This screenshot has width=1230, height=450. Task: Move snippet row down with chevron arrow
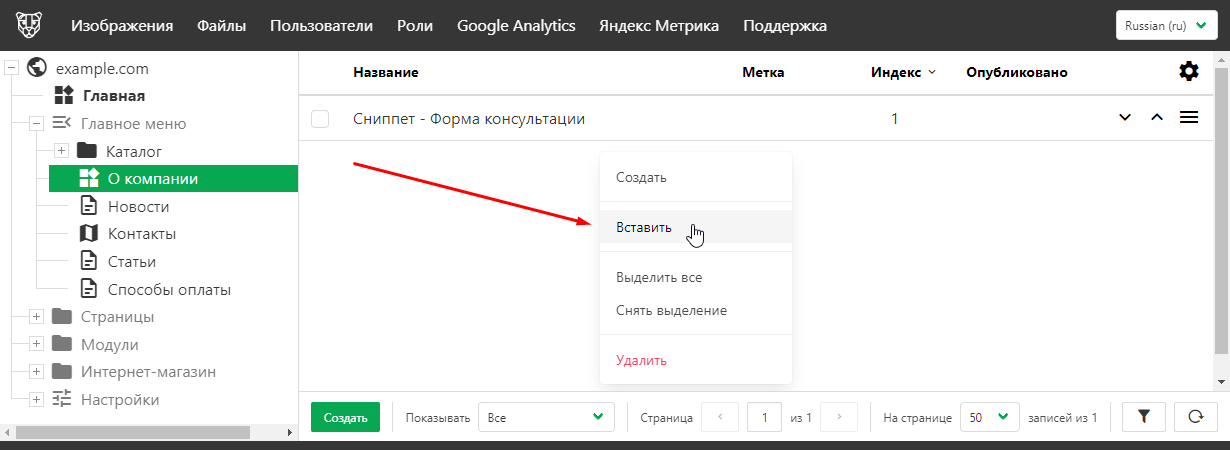point(1125,118)
